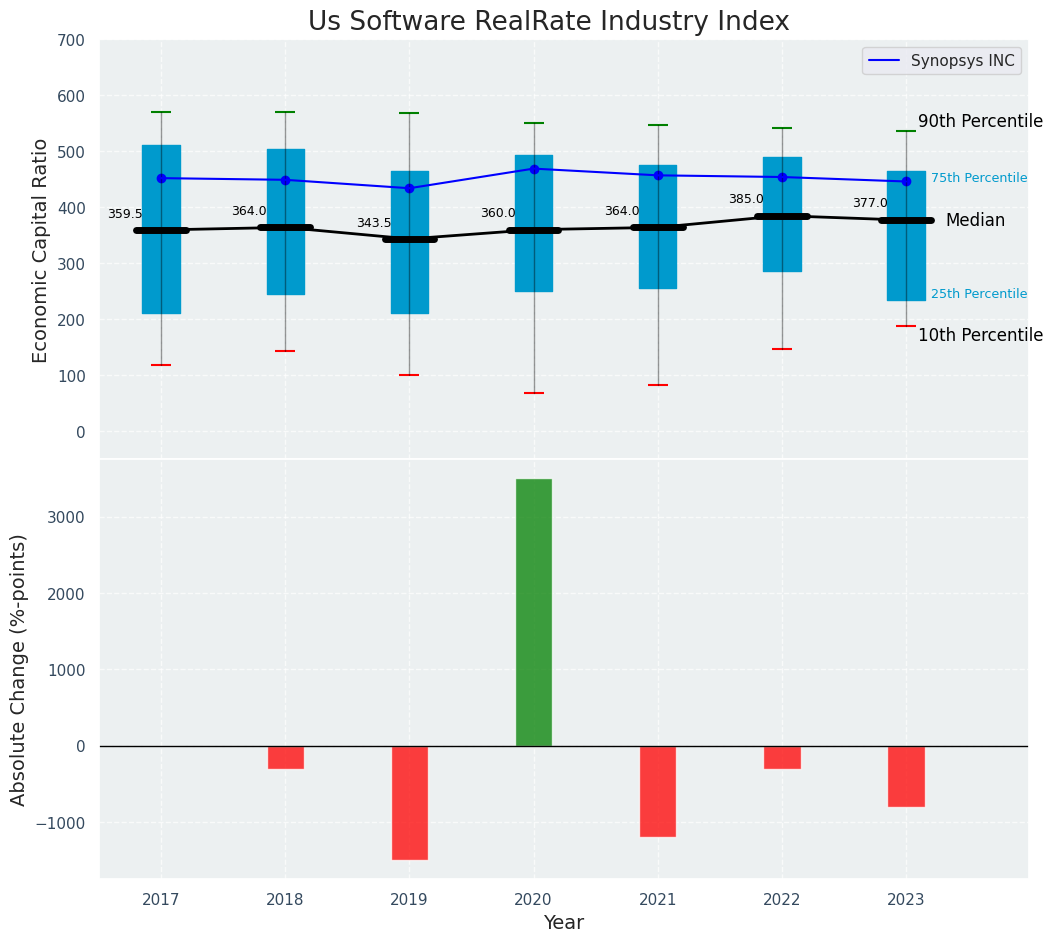Click the 25th Percentile label
Screen dimensions: 1053x942
click(x=978, y=294)
